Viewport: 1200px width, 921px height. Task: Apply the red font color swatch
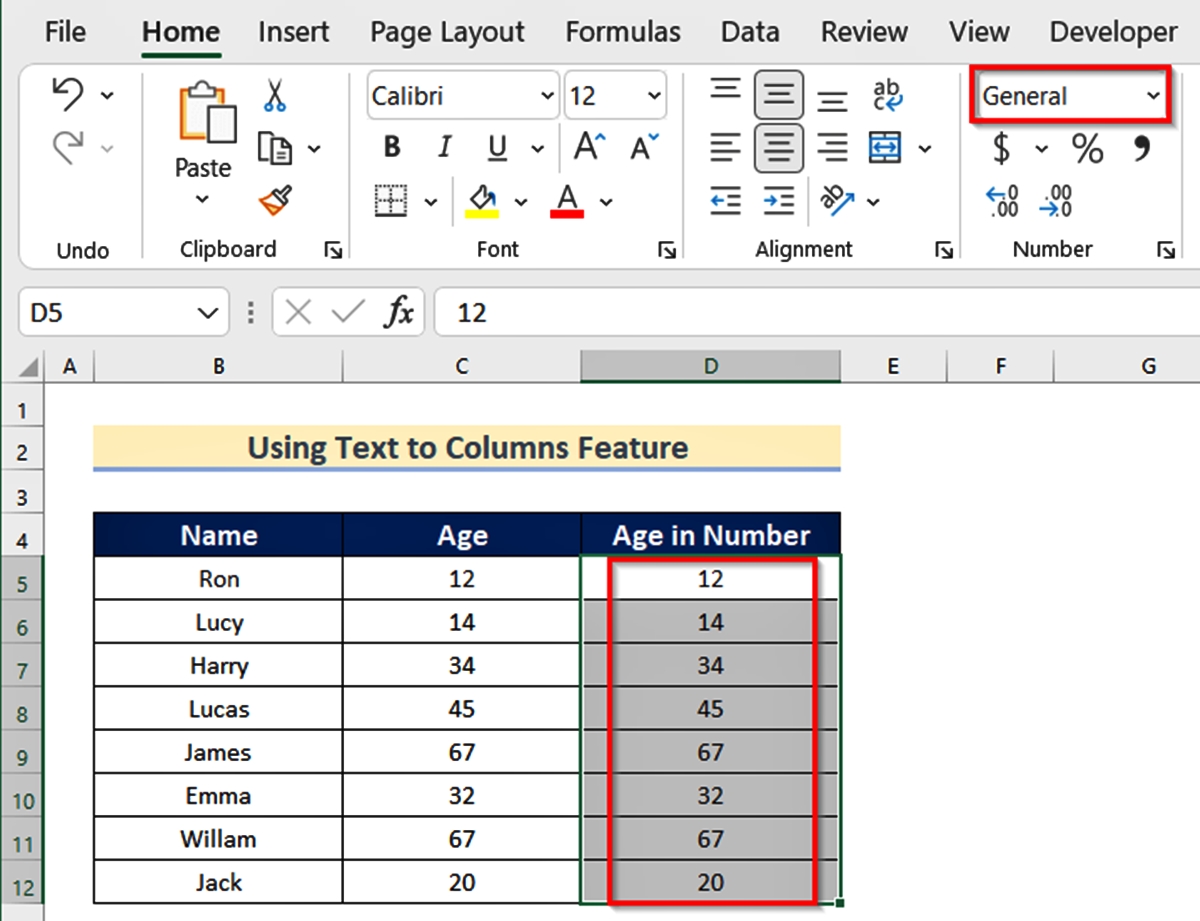[567, 201]
